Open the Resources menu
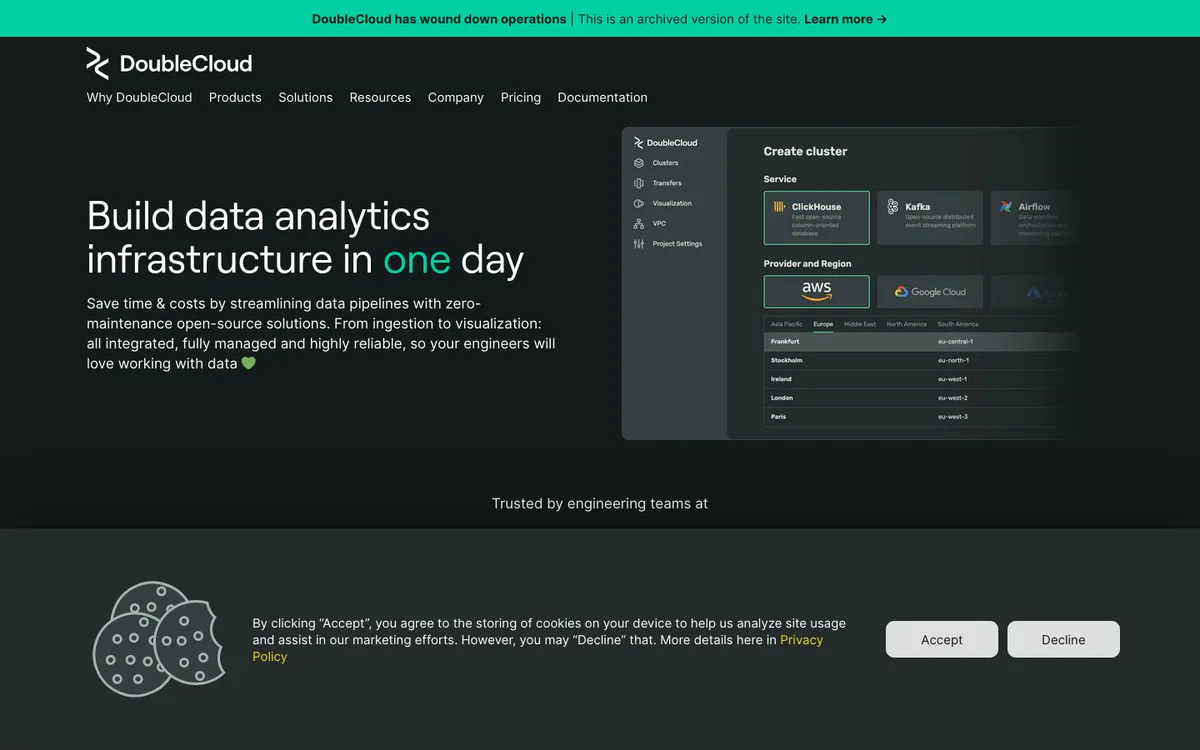The image size is (1200, 750). coord(380,97)
